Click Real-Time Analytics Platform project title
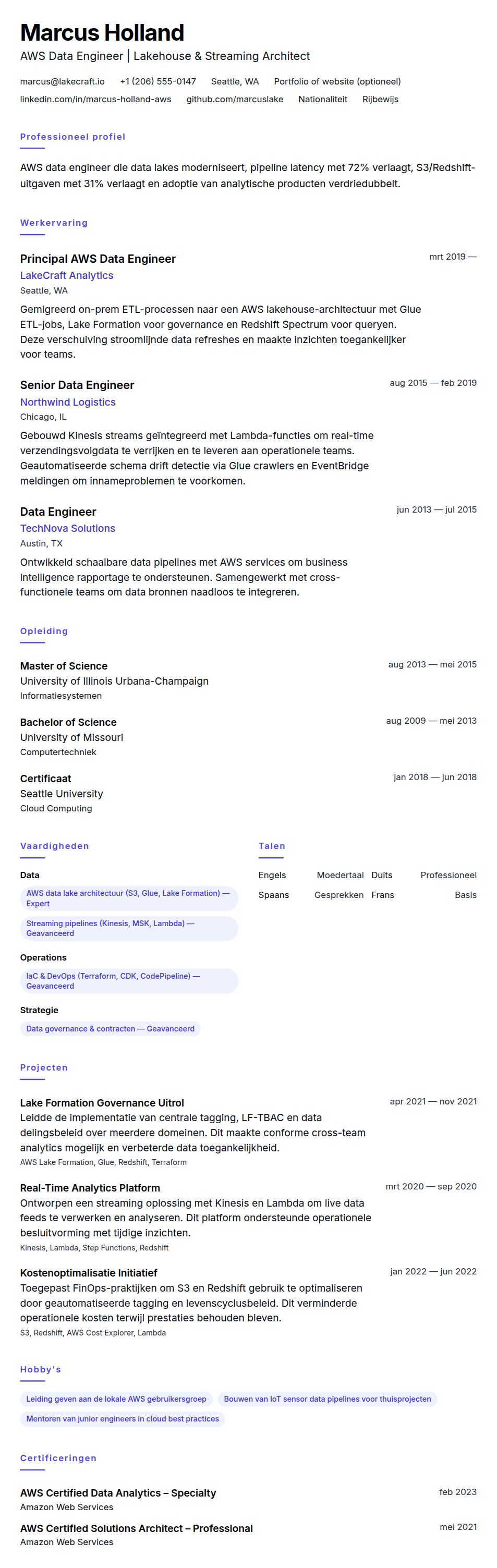 (90, 1187)
